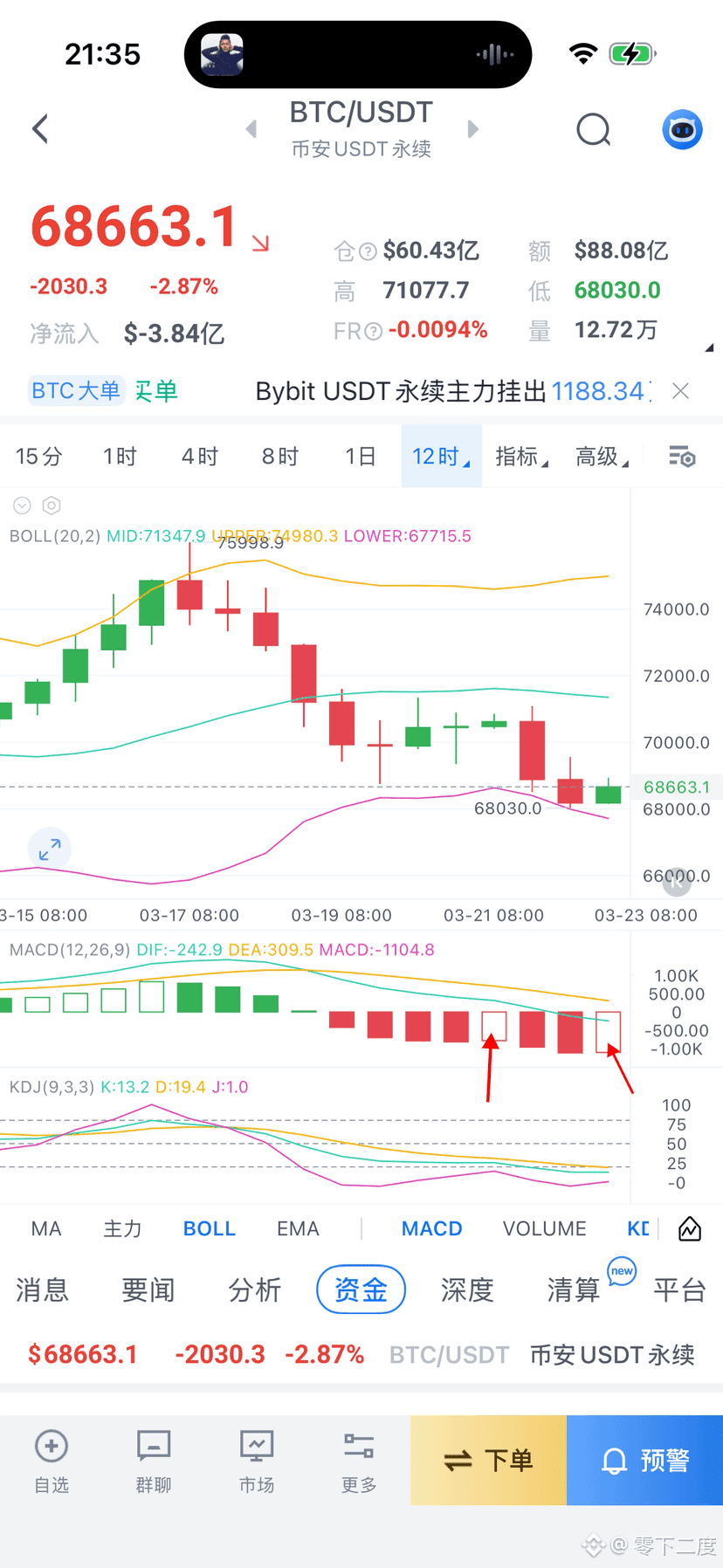Open the 消息 tab
Image resolution: width=723 pixels, height=1568 pixels.
click(42, 1290)
